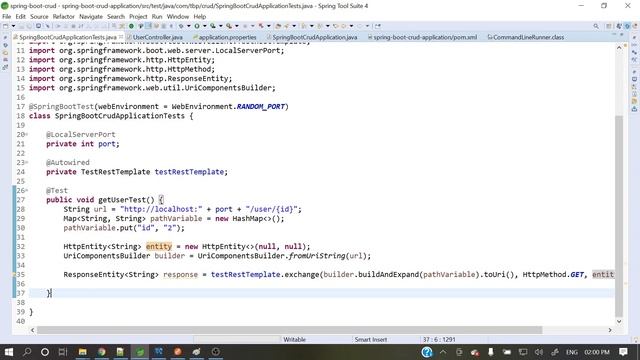This screenshot has width=640, height=360.
Task: Switch to application.properties tab
Action: coord(227,37)
